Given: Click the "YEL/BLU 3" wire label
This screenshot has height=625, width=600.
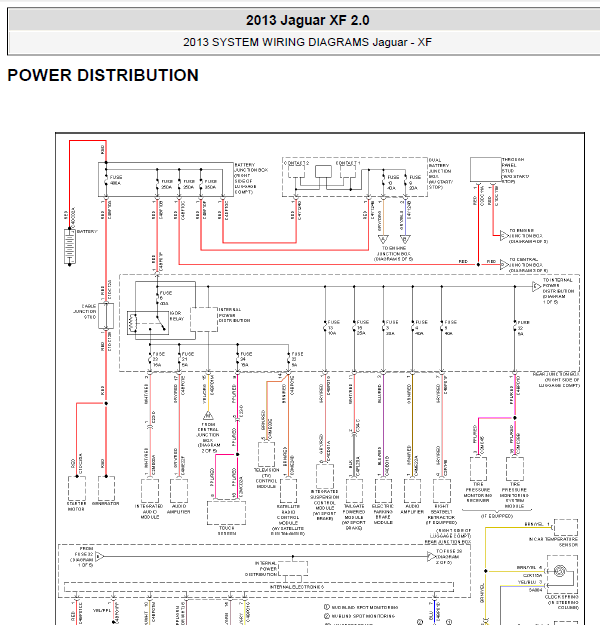Looking at the screenshot, I should (x=530, y=582).
